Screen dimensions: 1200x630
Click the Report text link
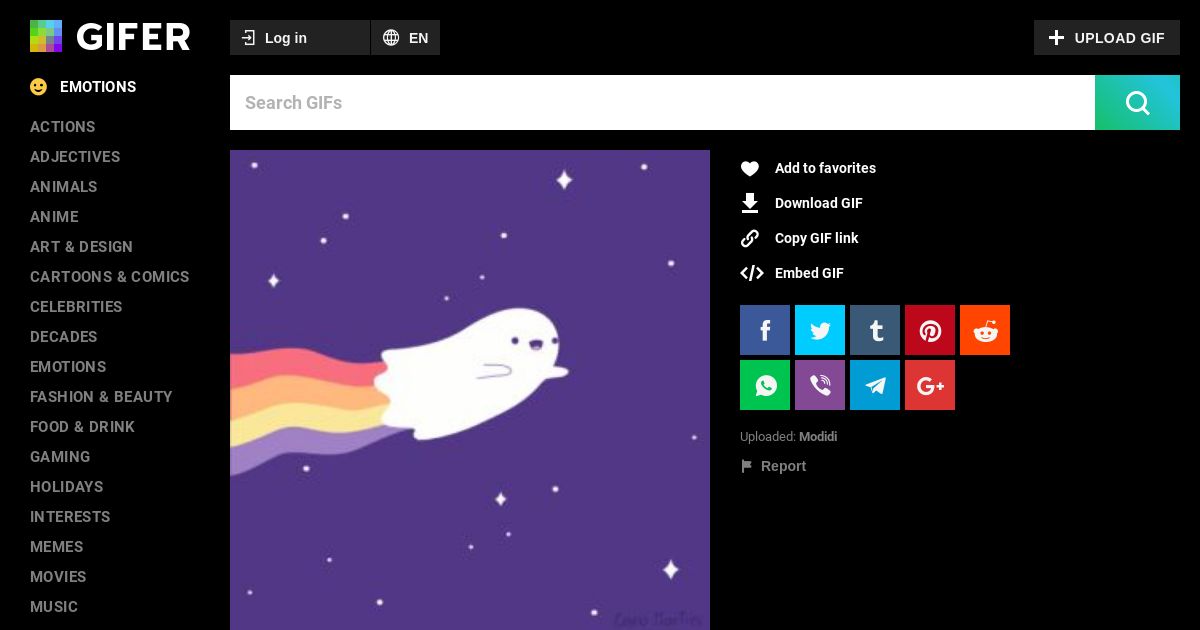783,466
